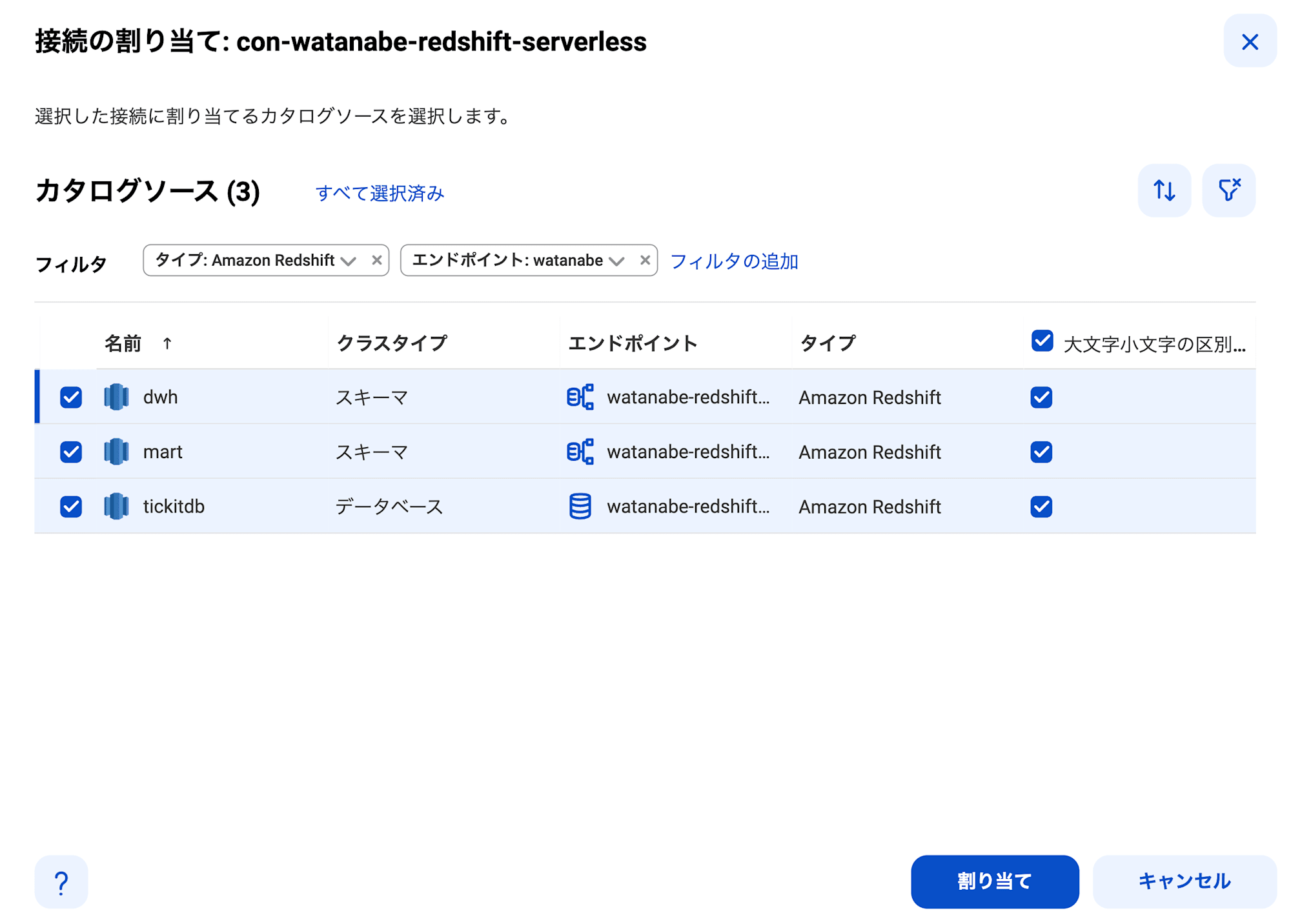Screen dimensions: 1291x924
Task: Expand the エンドポイント: watanabe filter dropdown
Action: click(x=616, y=261)
